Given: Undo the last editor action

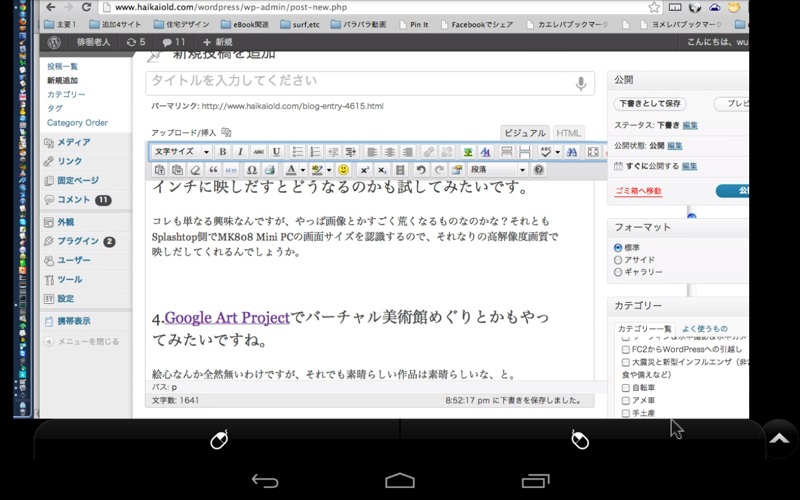Looking at the screenshot, I should (421, 169).
